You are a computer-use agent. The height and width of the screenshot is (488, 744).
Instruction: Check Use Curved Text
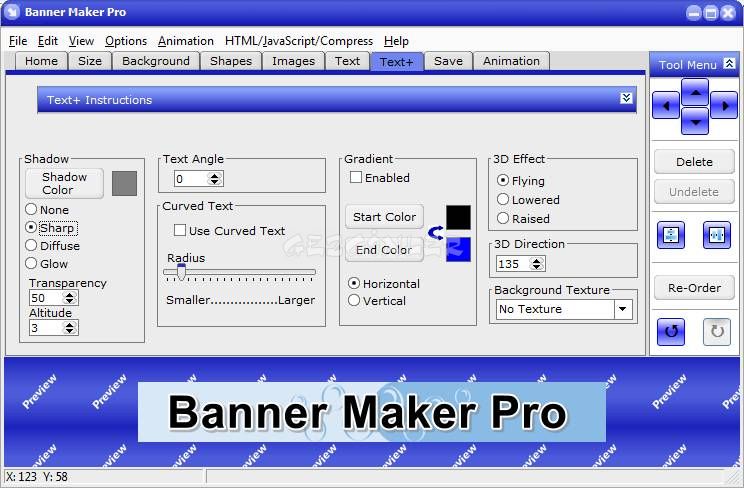[x=180, y=230]
